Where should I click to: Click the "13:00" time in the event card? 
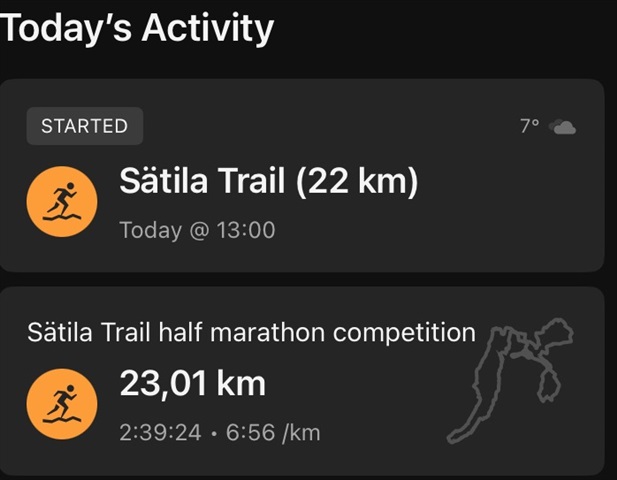point(246,230)
